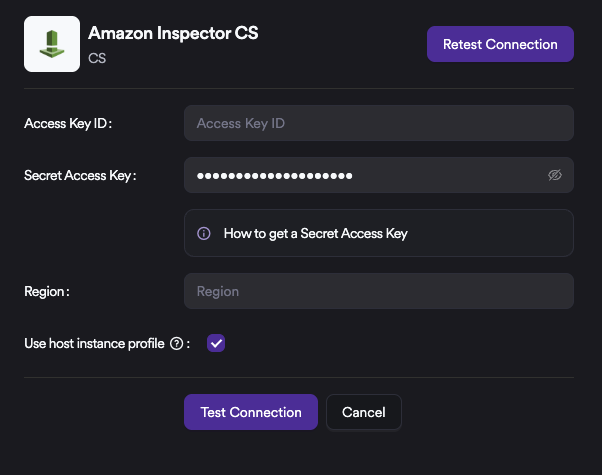Select the Region input field
Viewport: 602px width, 475px height.
(378, 291)
